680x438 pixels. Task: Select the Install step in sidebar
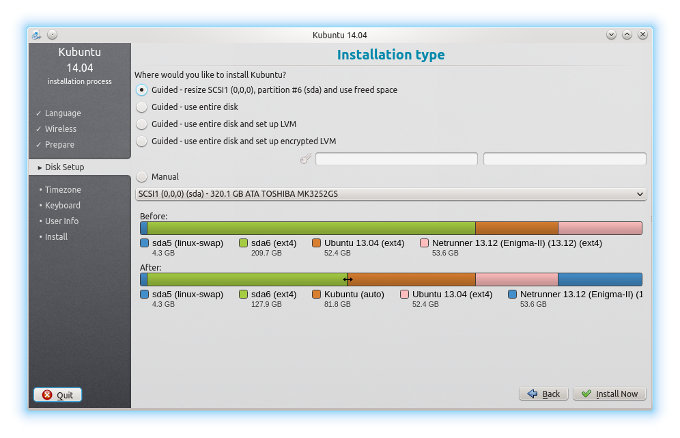(x=56, y=237)
